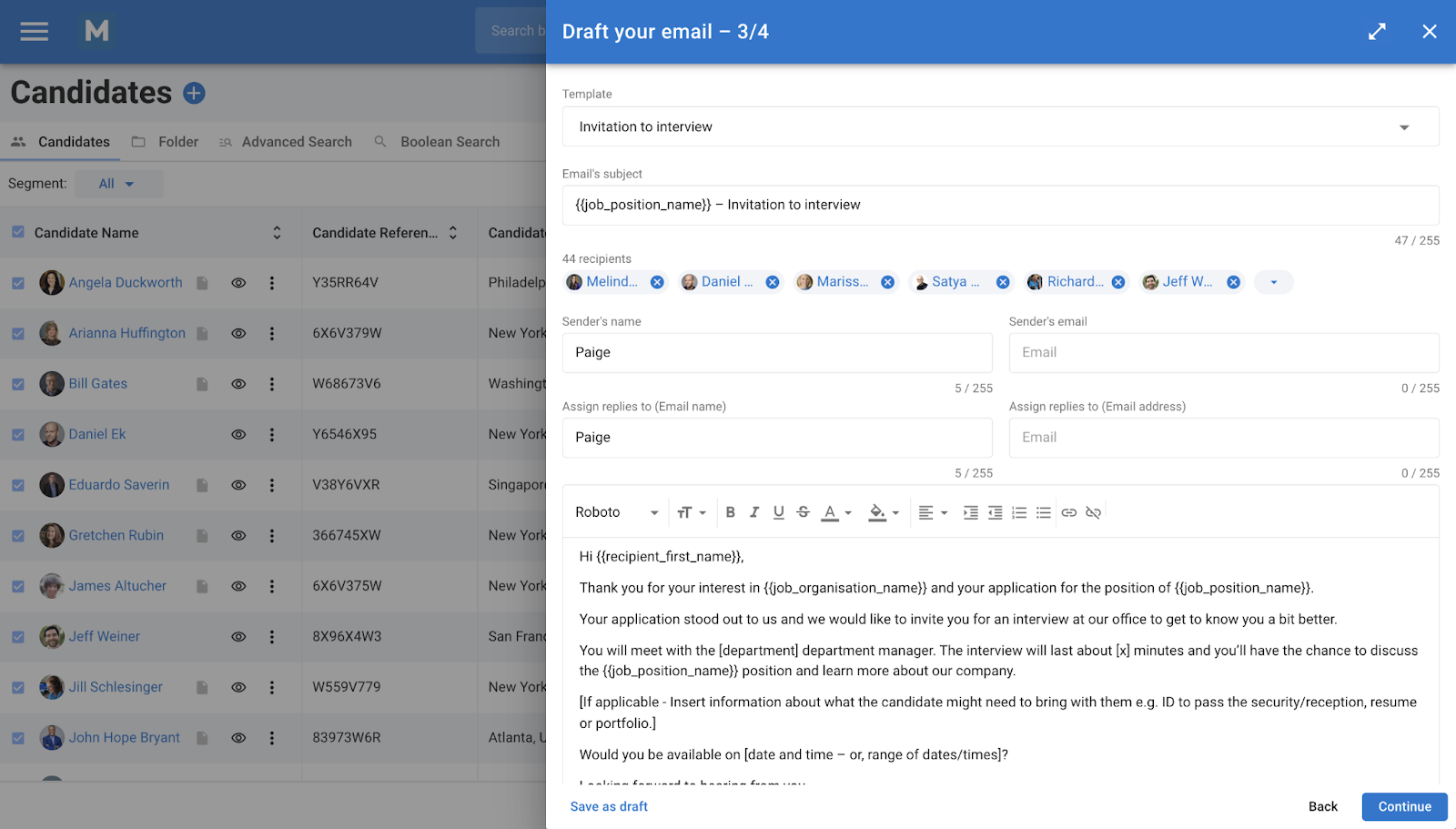Open the hamburger navigation menu
The image size is (1456, 829).
(34, 31)
